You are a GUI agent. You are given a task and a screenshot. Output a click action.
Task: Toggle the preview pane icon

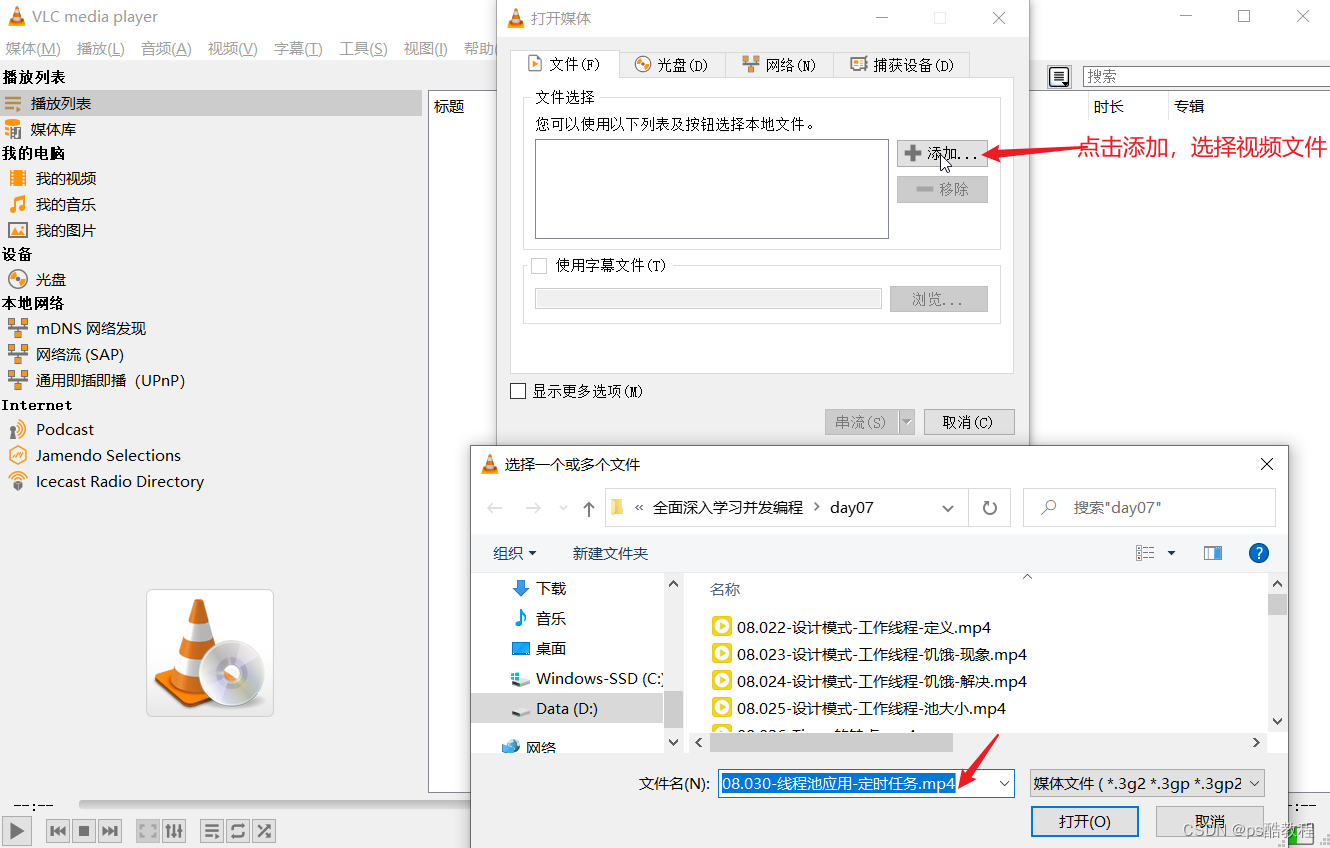click(x=1213, y=553)
